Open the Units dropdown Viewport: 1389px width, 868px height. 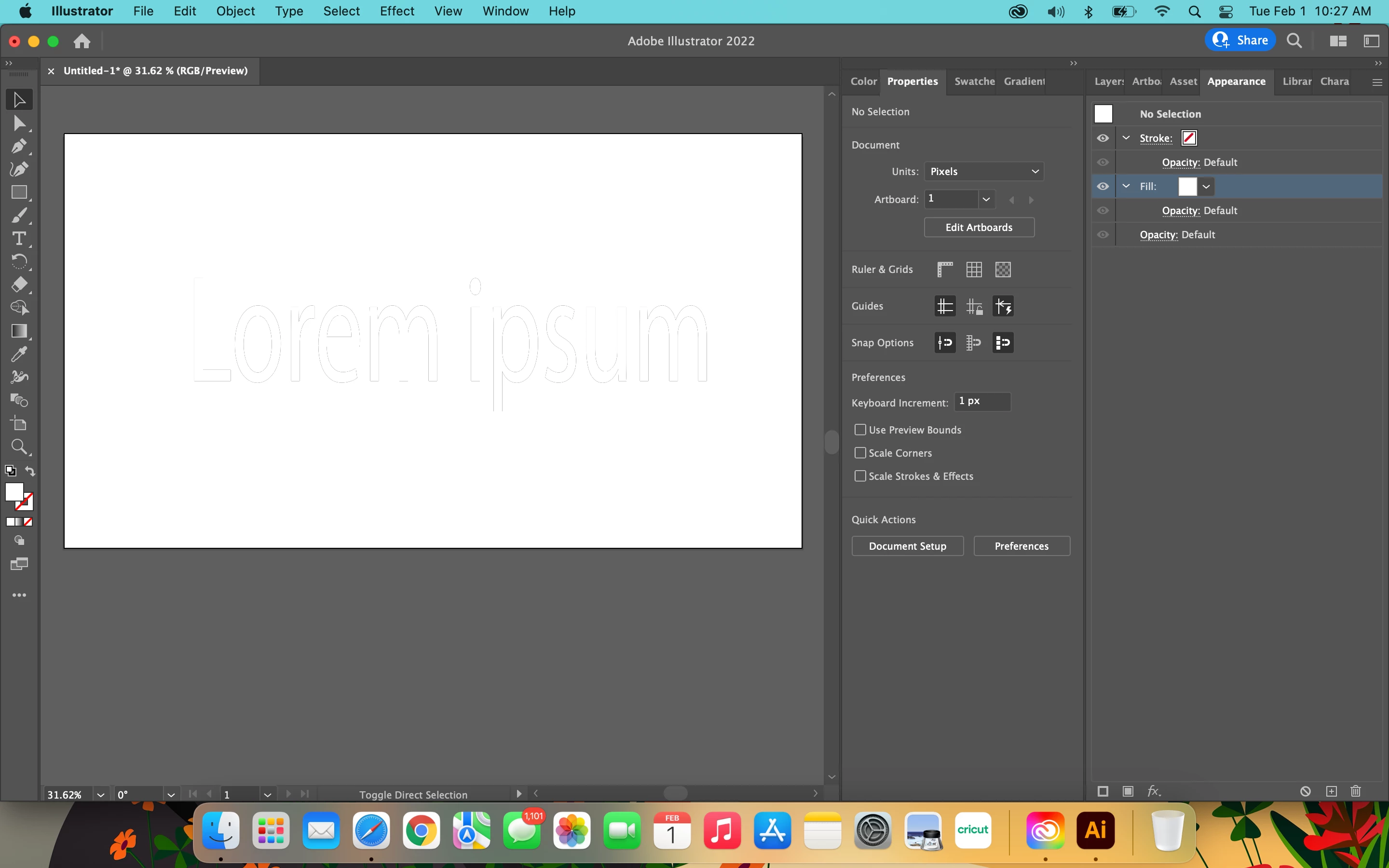[984, 171]
